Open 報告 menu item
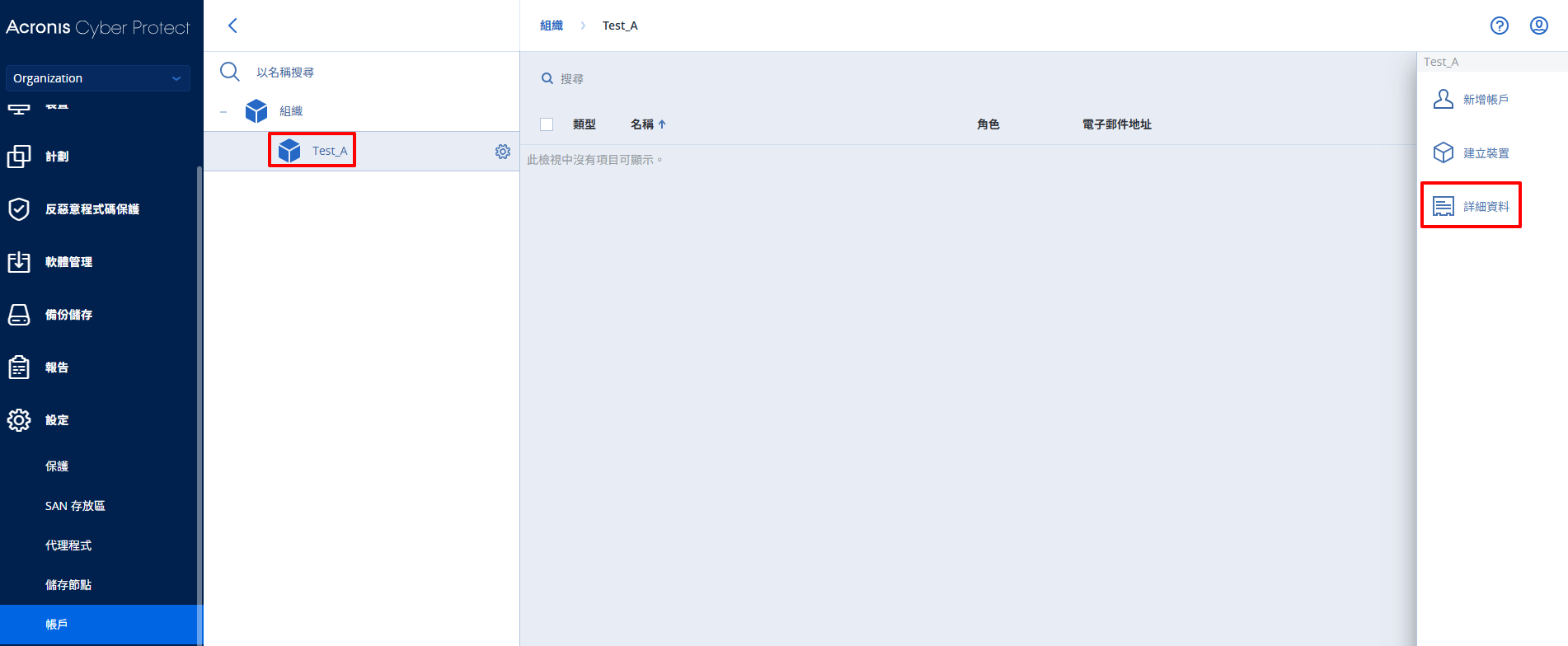 pos(57,367)
